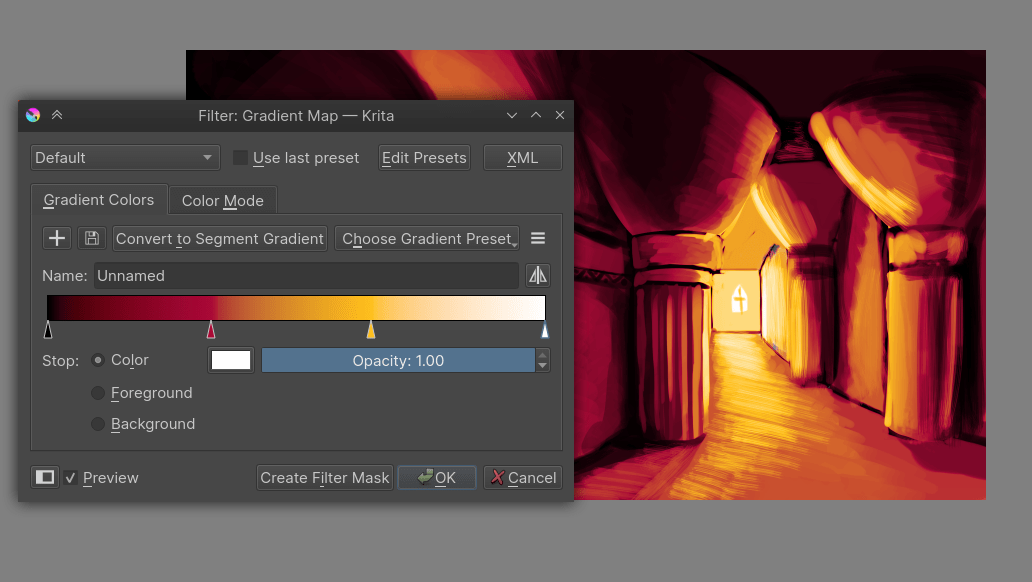
Task: Collapse the dialog with the shade icon
Action: pos(57,114)
